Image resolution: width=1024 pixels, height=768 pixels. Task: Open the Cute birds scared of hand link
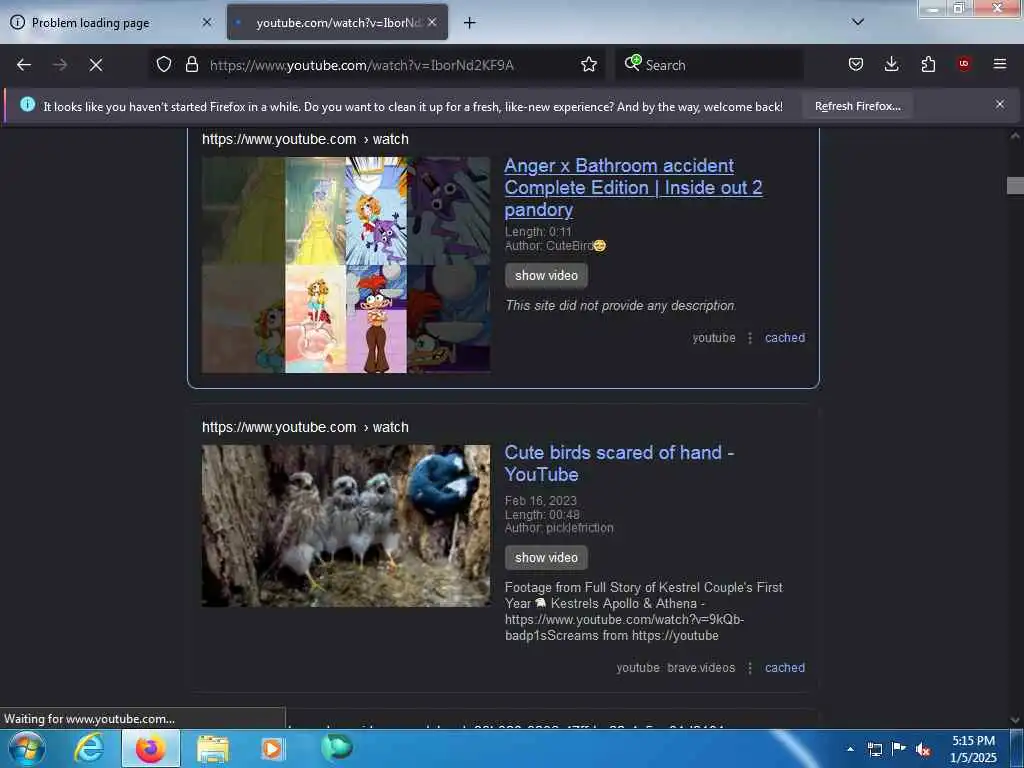[x=619, y=463]
